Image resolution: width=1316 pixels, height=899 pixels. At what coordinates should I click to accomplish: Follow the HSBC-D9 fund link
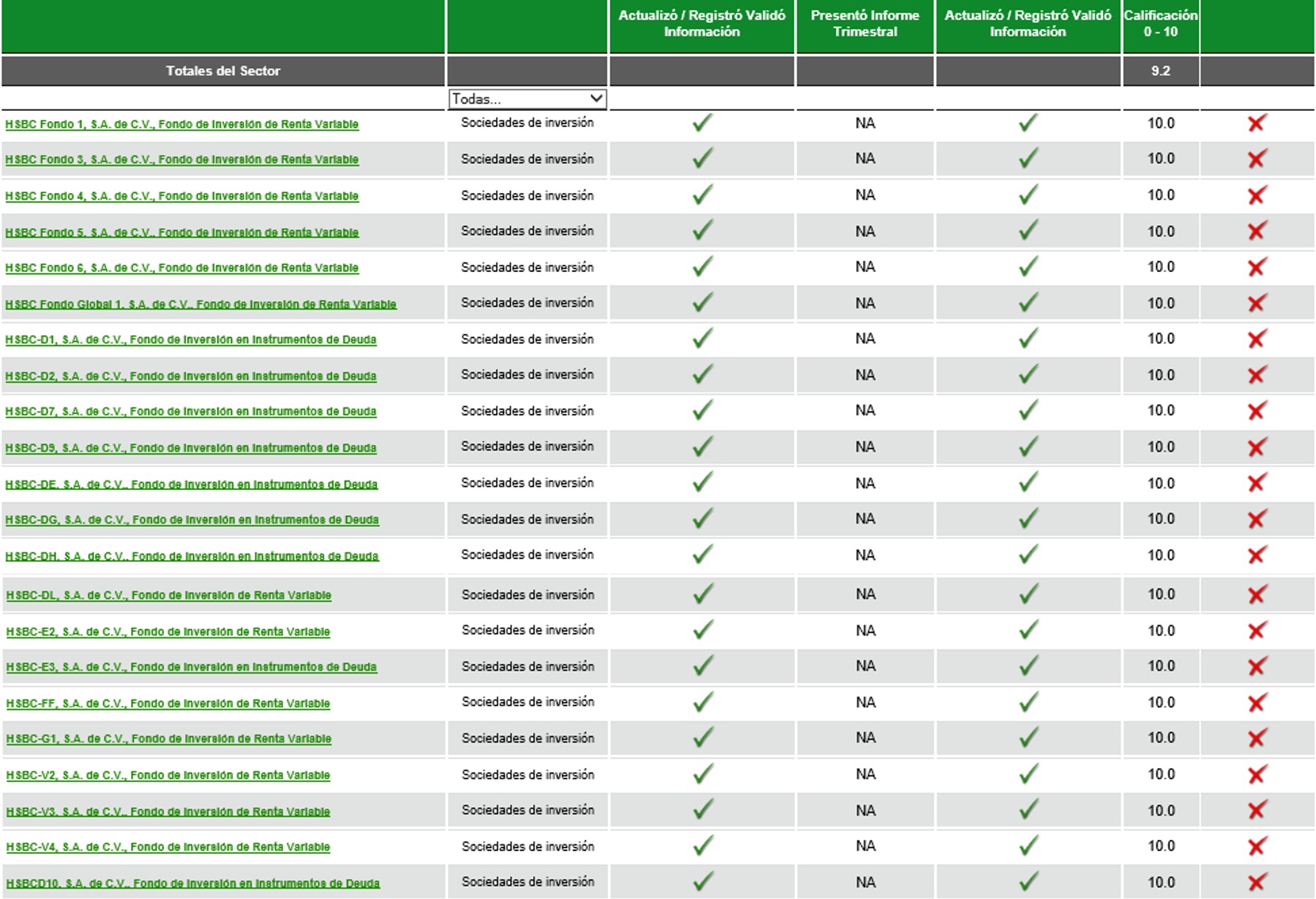coord(191,448)
